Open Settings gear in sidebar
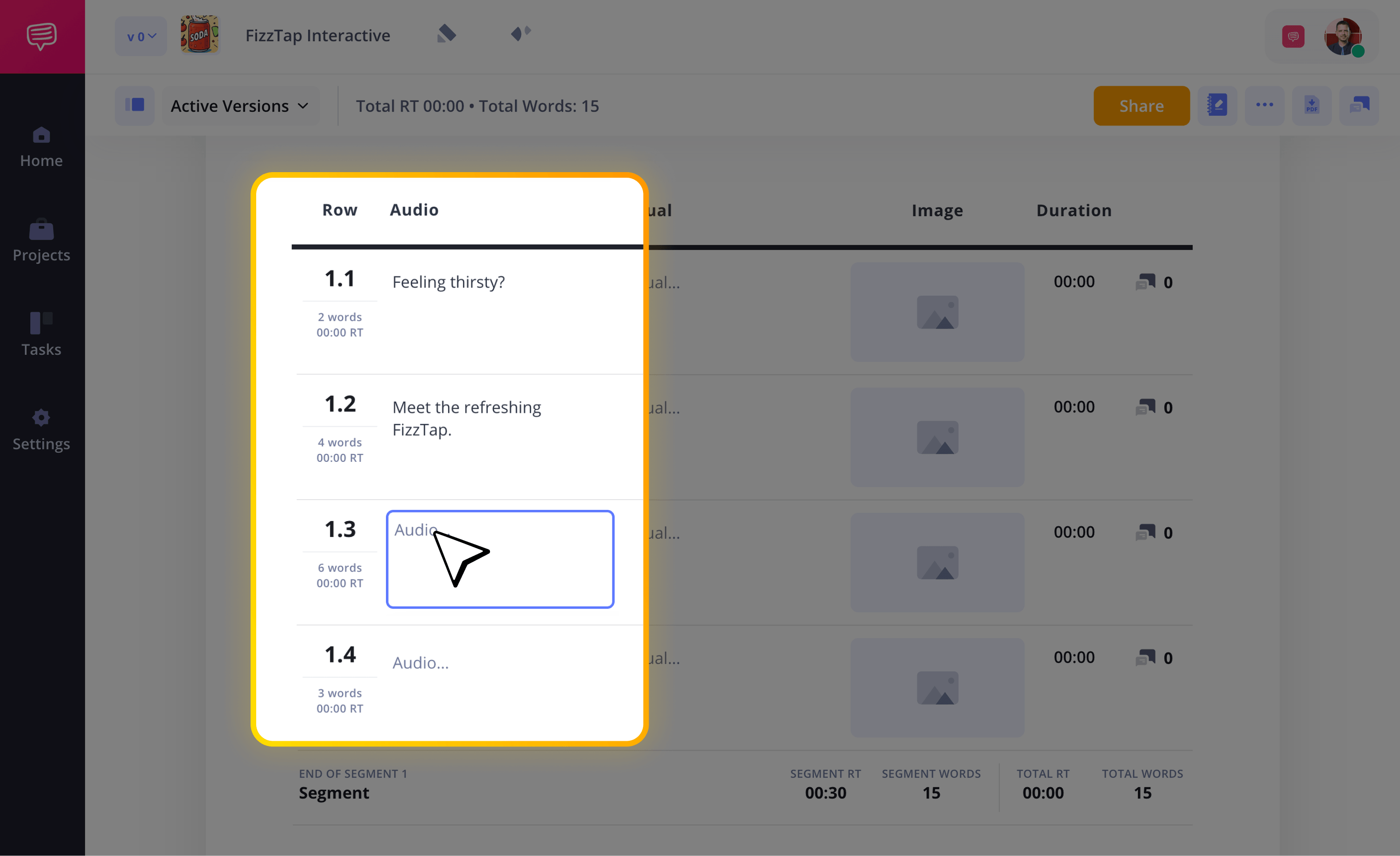1400x856 pixels. 42,430
